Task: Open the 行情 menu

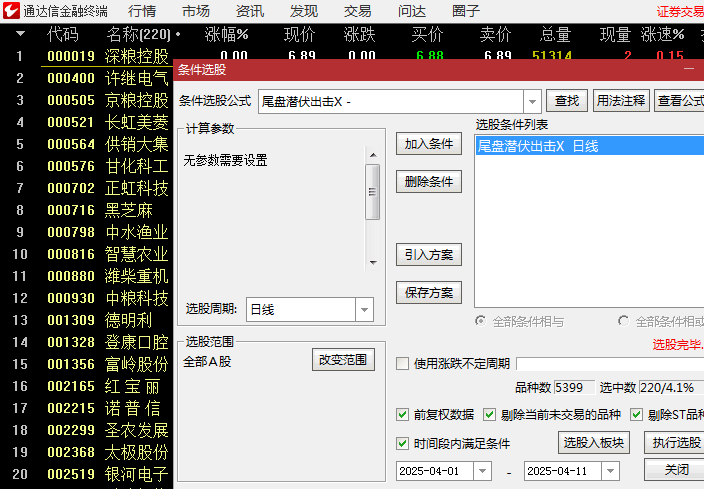Action: point(142,11)
